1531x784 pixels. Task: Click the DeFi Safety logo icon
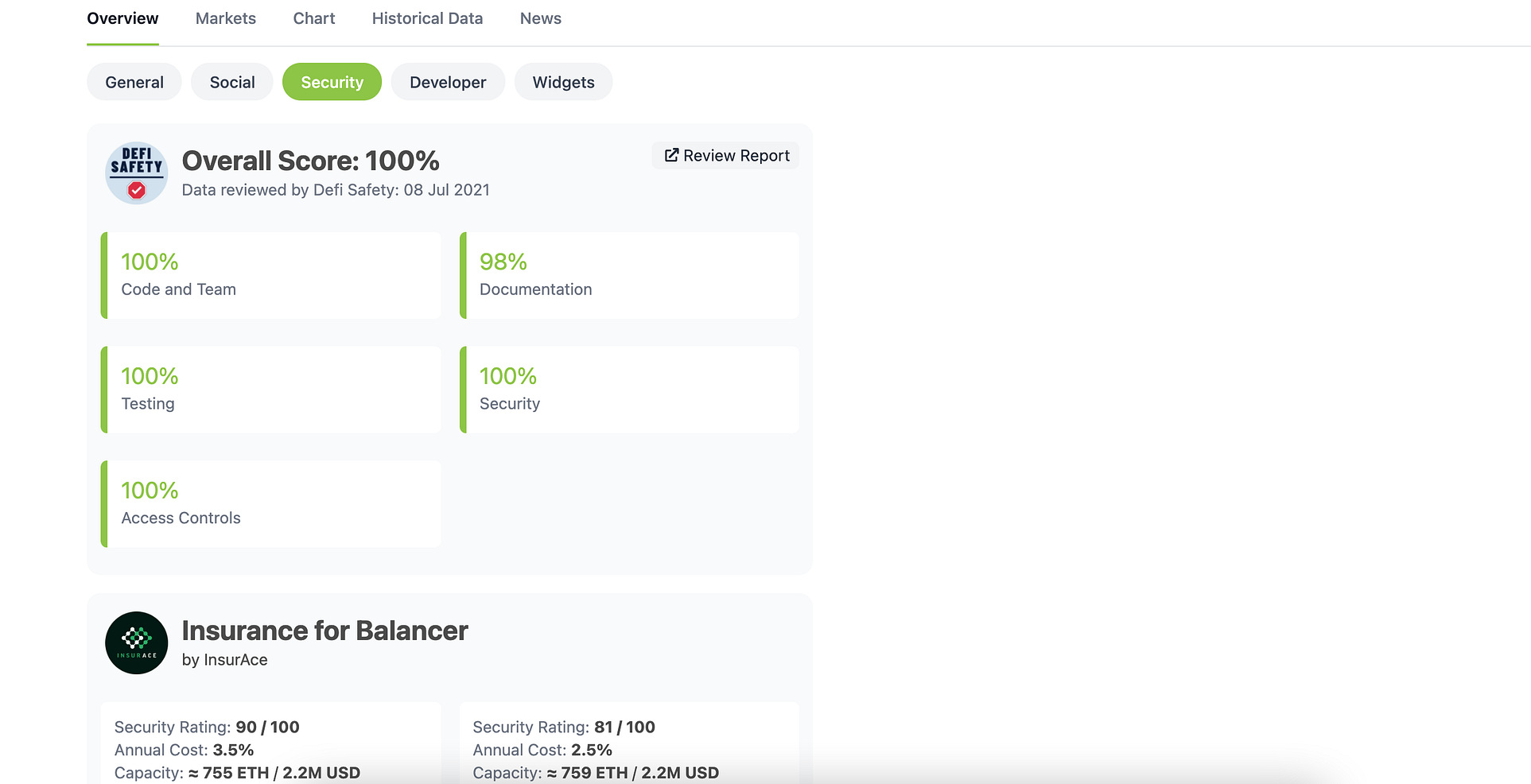coord(137,173)
